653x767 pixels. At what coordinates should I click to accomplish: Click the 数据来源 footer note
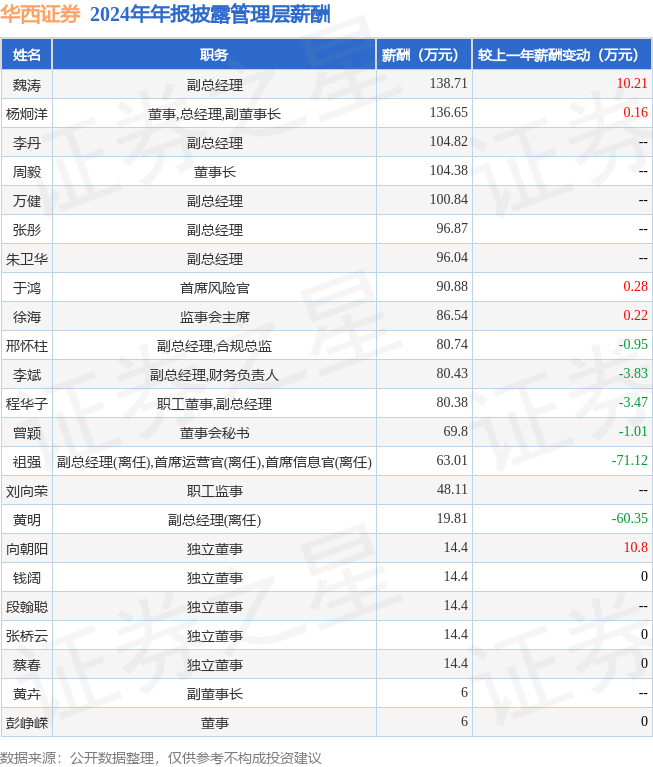161,758
